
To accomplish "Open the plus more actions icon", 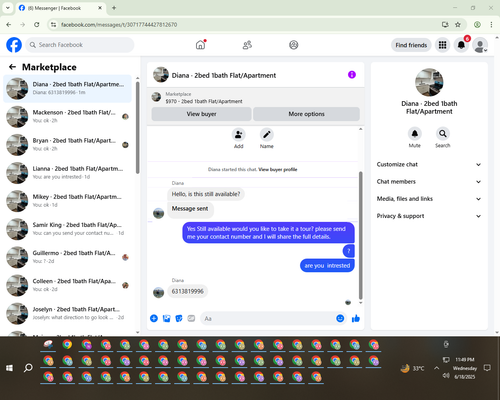I will point(154,318).
